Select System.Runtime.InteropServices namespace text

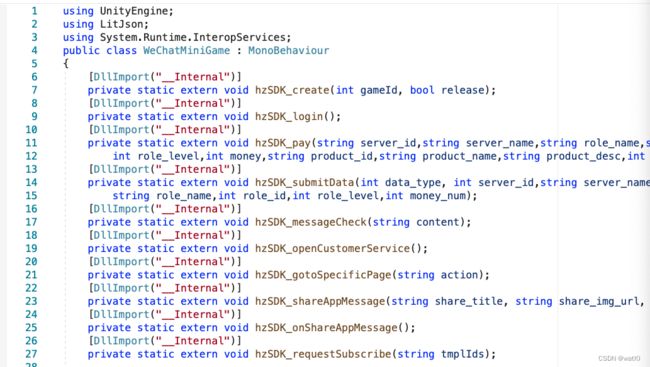(192, 38)
